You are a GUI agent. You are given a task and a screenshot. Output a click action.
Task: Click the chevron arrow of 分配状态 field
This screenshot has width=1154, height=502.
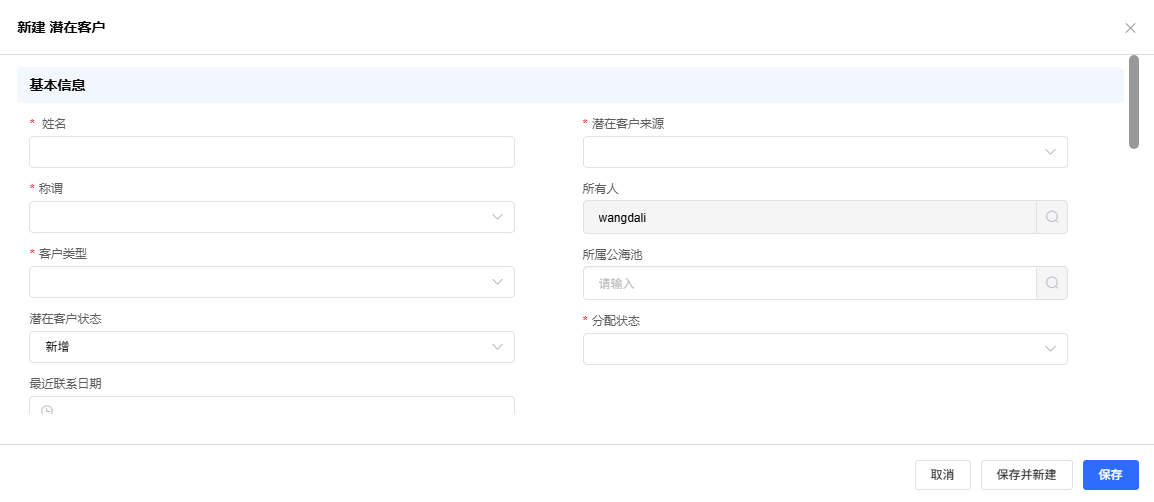(x=1050, y=349)
